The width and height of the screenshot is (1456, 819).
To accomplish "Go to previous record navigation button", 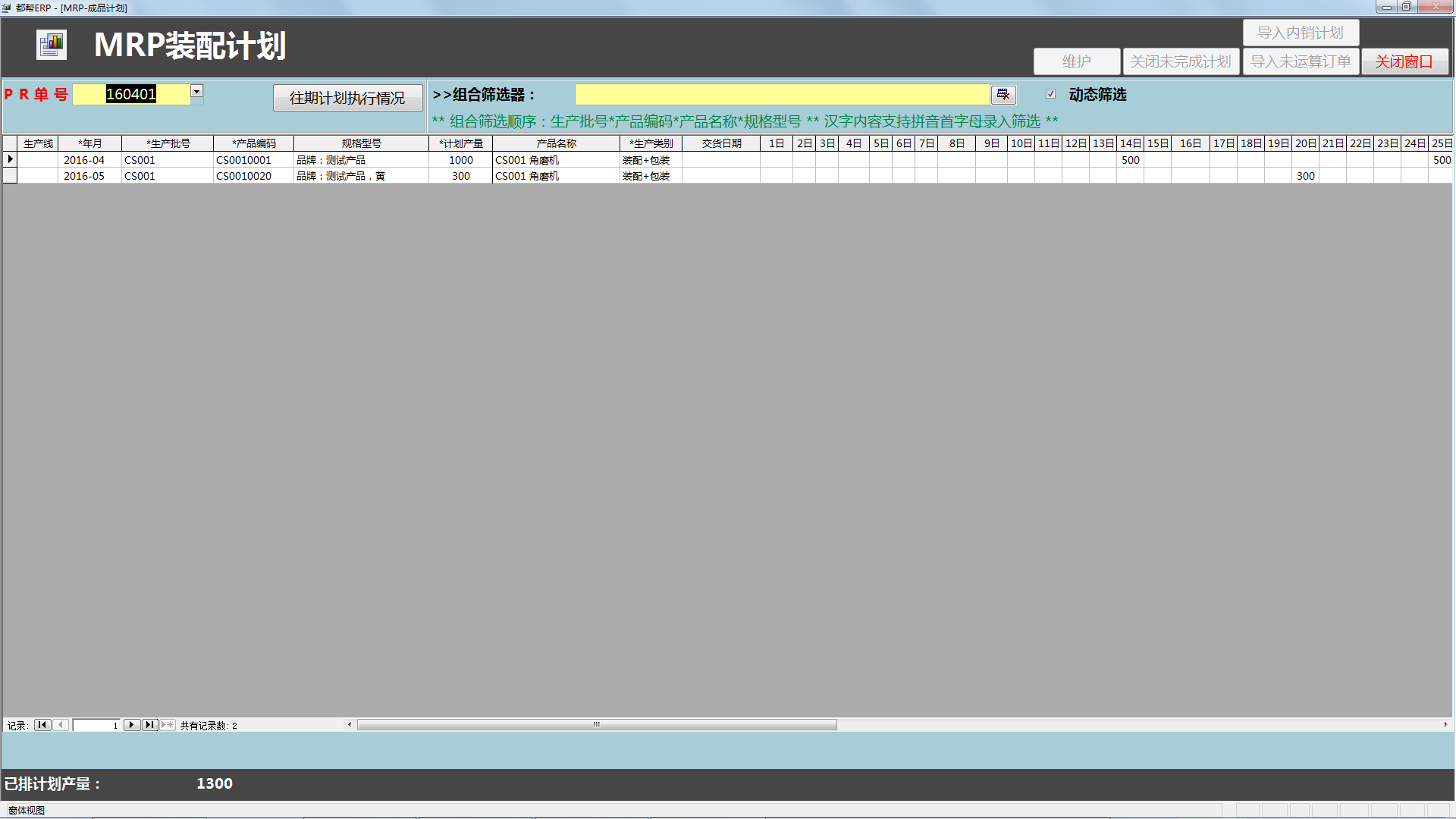I will (x=61, y=725).
